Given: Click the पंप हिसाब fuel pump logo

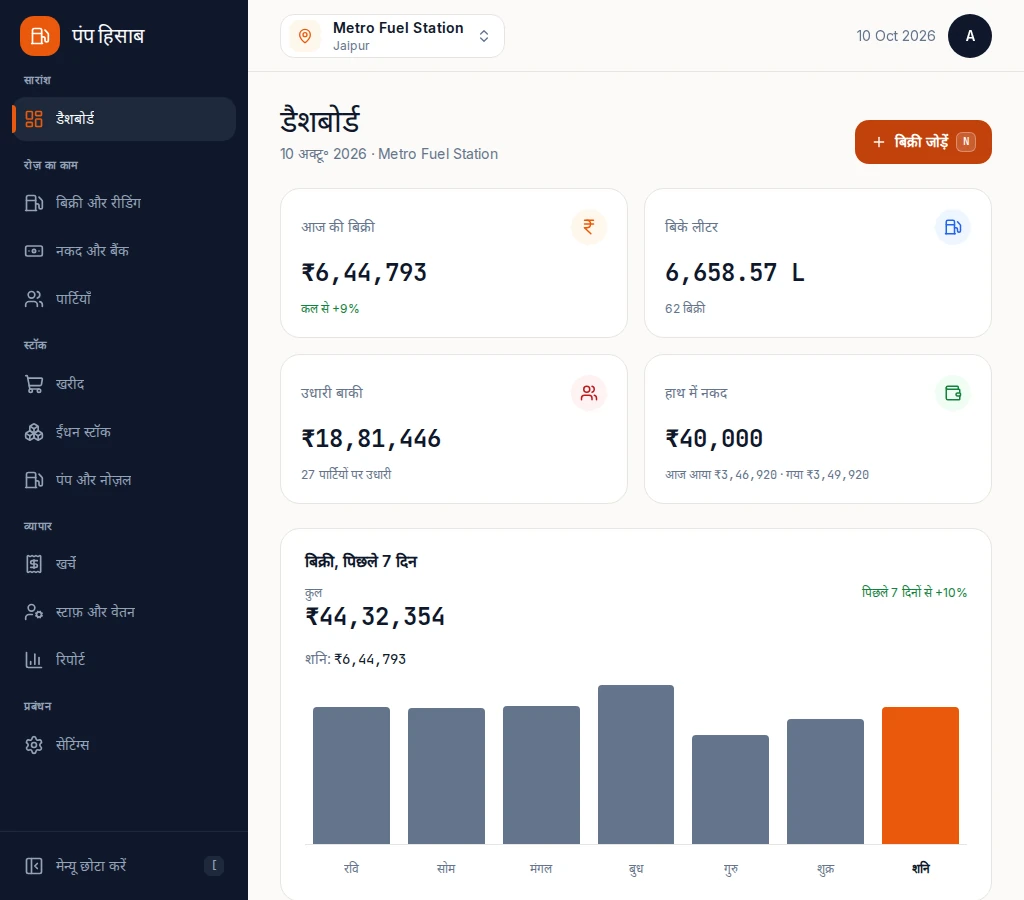Looking at the screenshot, I should tap(40, 36).
